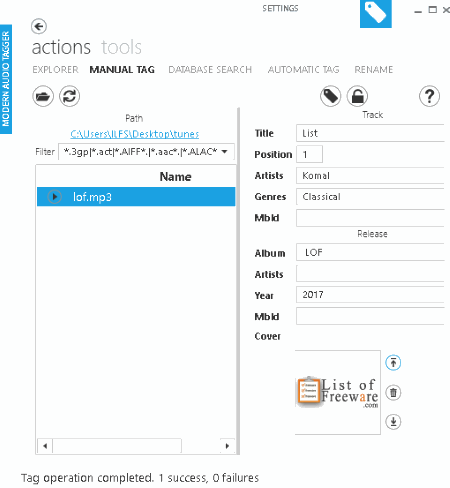This screenshot has width=450, height=488.
Task: Open the Rename tab
Action: pyautogui.click(x=374, y=70)
